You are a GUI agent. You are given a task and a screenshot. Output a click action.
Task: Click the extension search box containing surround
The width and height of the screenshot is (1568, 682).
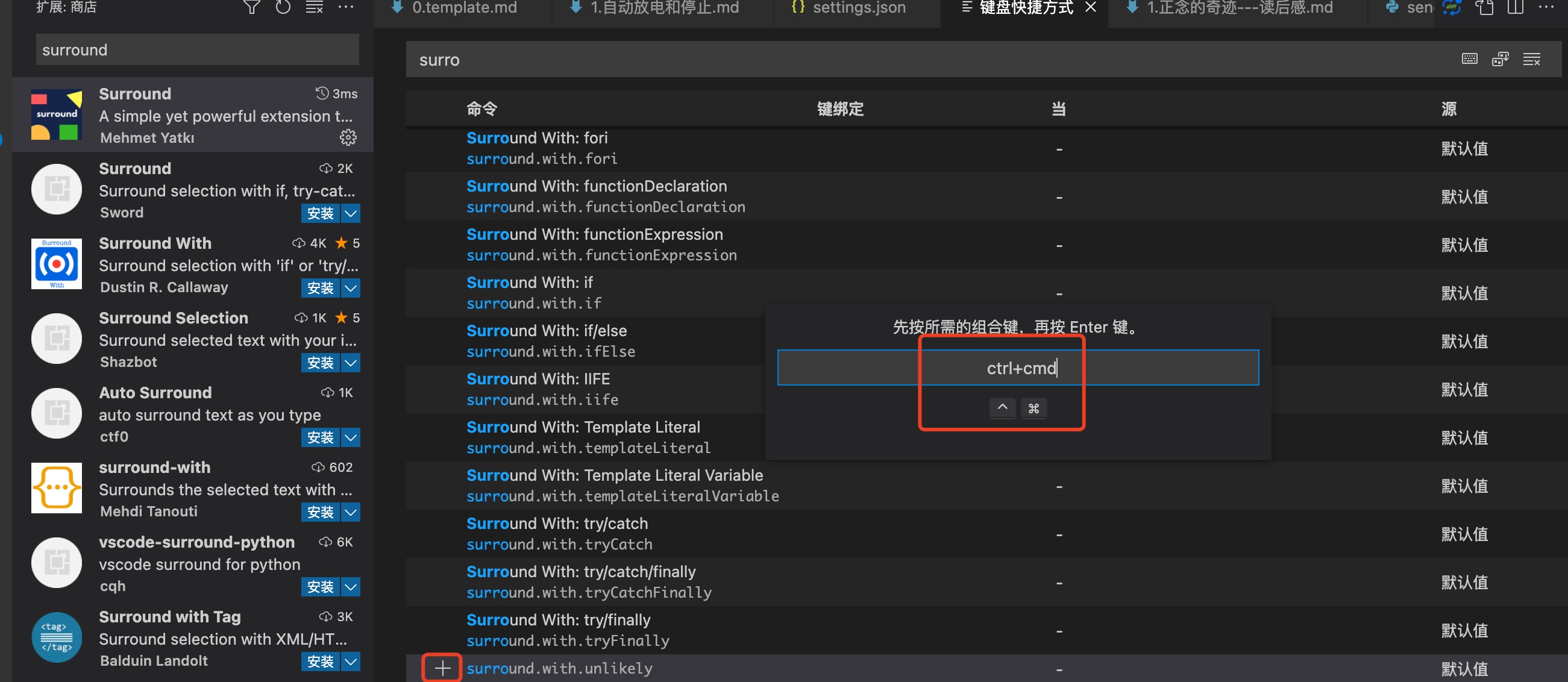tap(197, 50)
